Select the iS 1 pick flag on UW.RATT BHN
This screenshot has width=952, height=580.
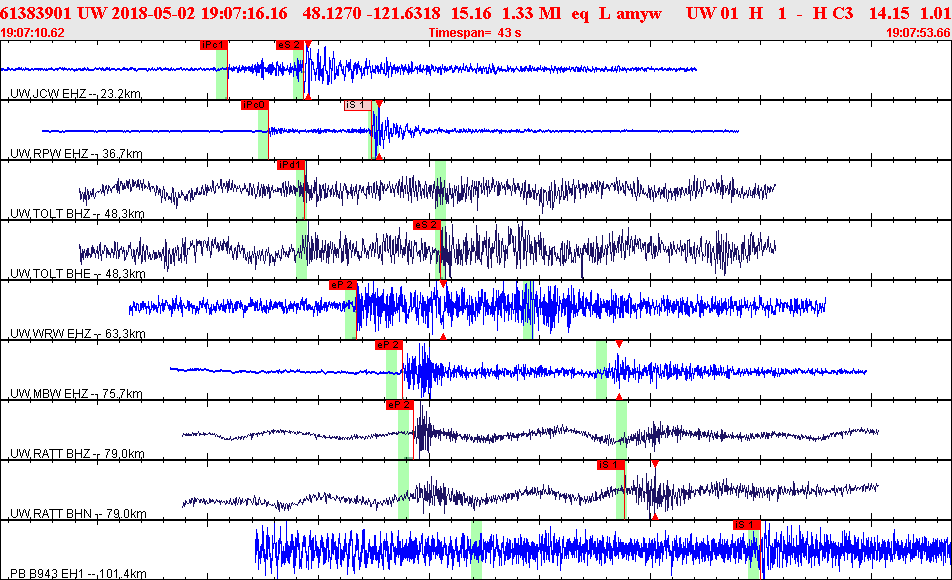(611, 465)
